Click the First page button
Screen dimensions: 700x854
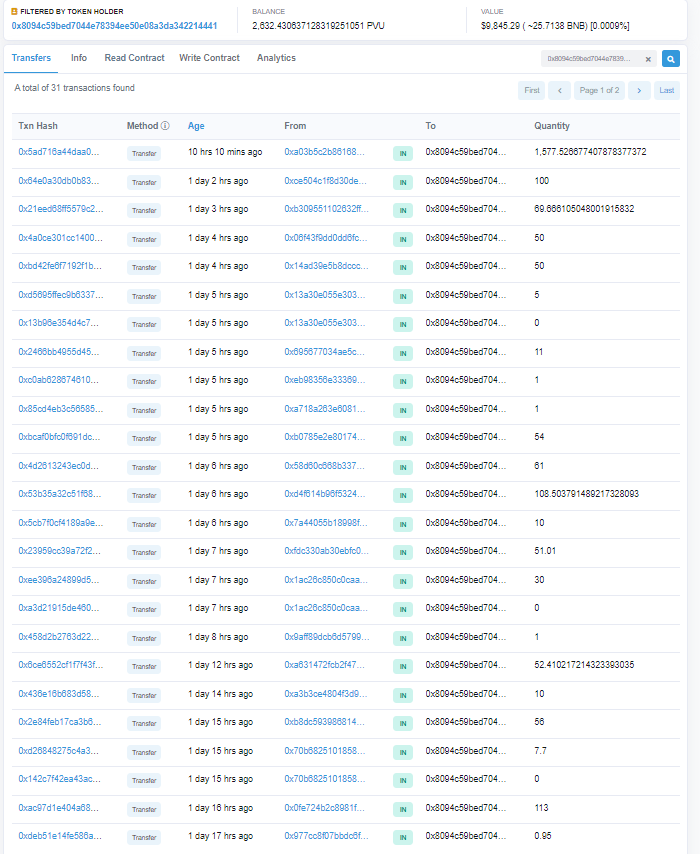pyautogui.click(x=532, y=91)
